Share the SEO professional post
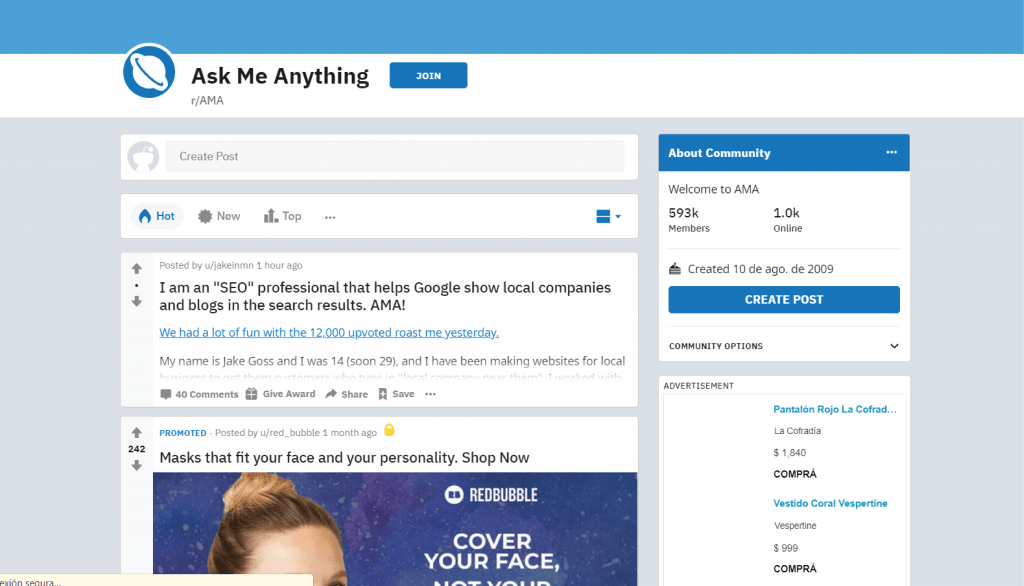1024x586 pixels. [347, 394]
